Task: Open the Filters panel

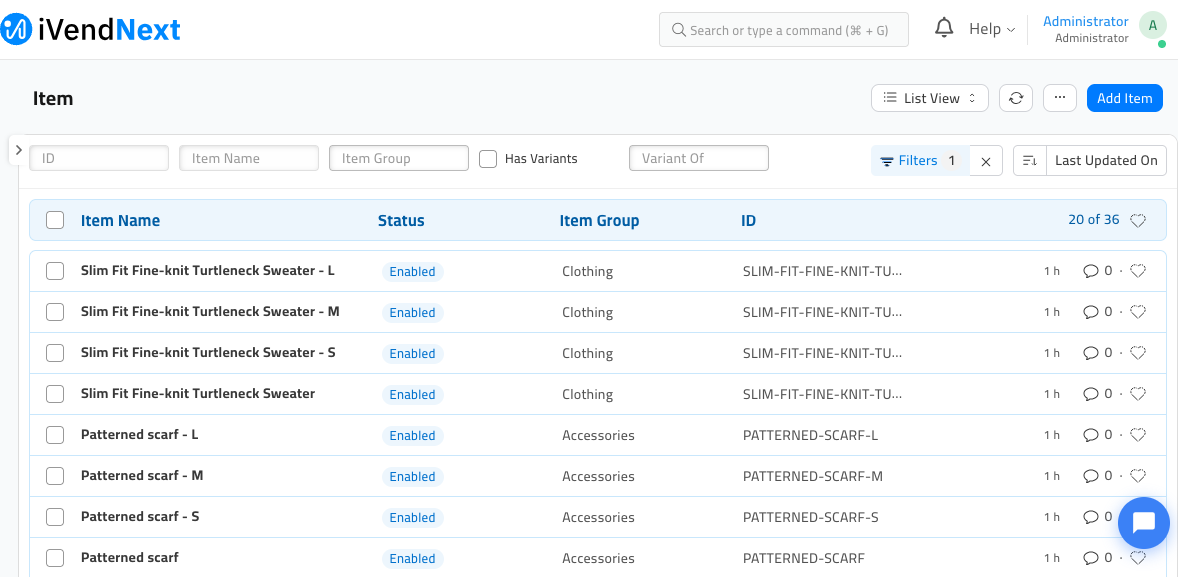Action: click(920, 161)
